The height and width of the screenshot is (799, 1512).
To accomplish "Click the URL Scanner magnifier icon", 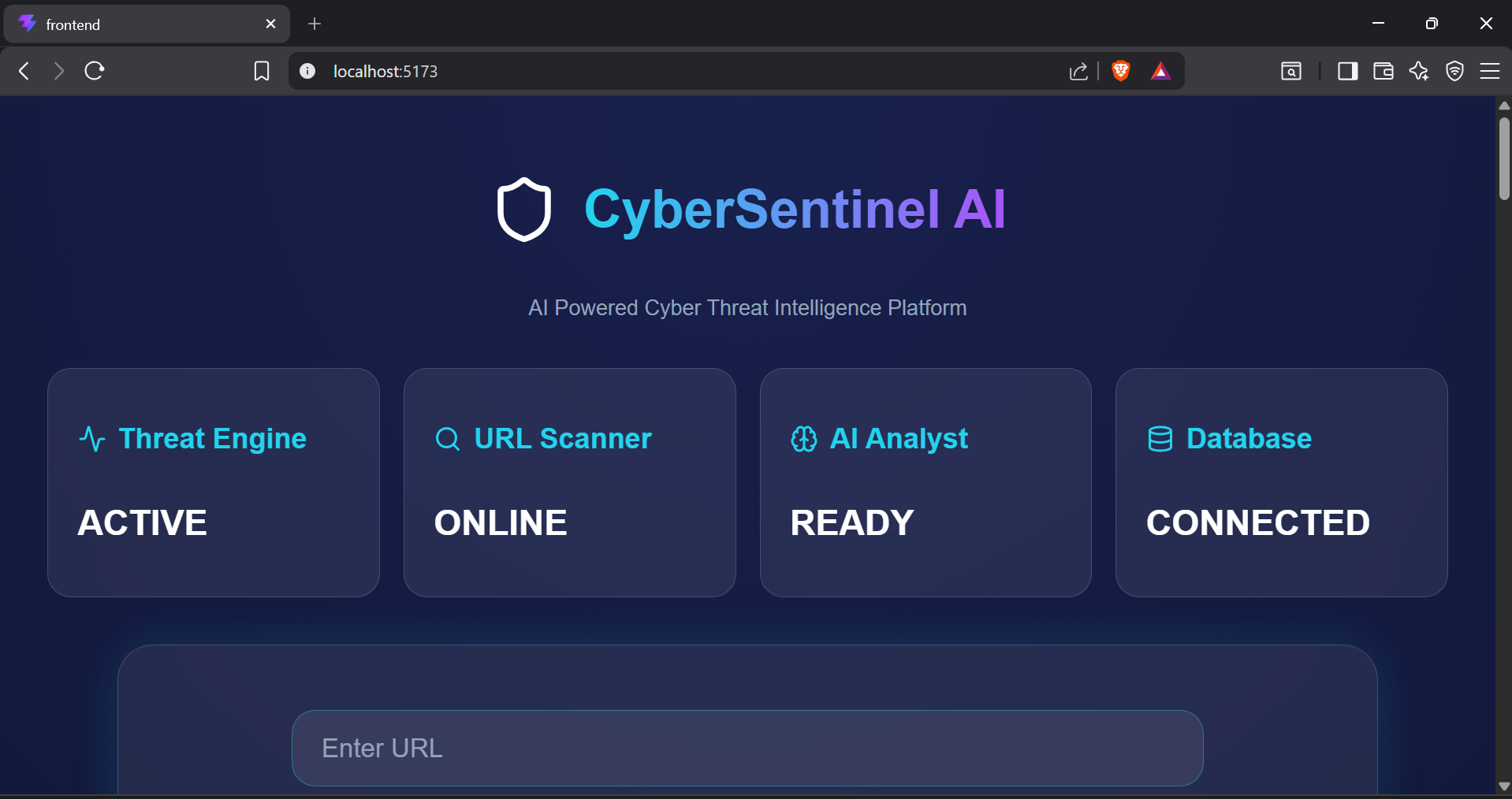I will point(448,439).
